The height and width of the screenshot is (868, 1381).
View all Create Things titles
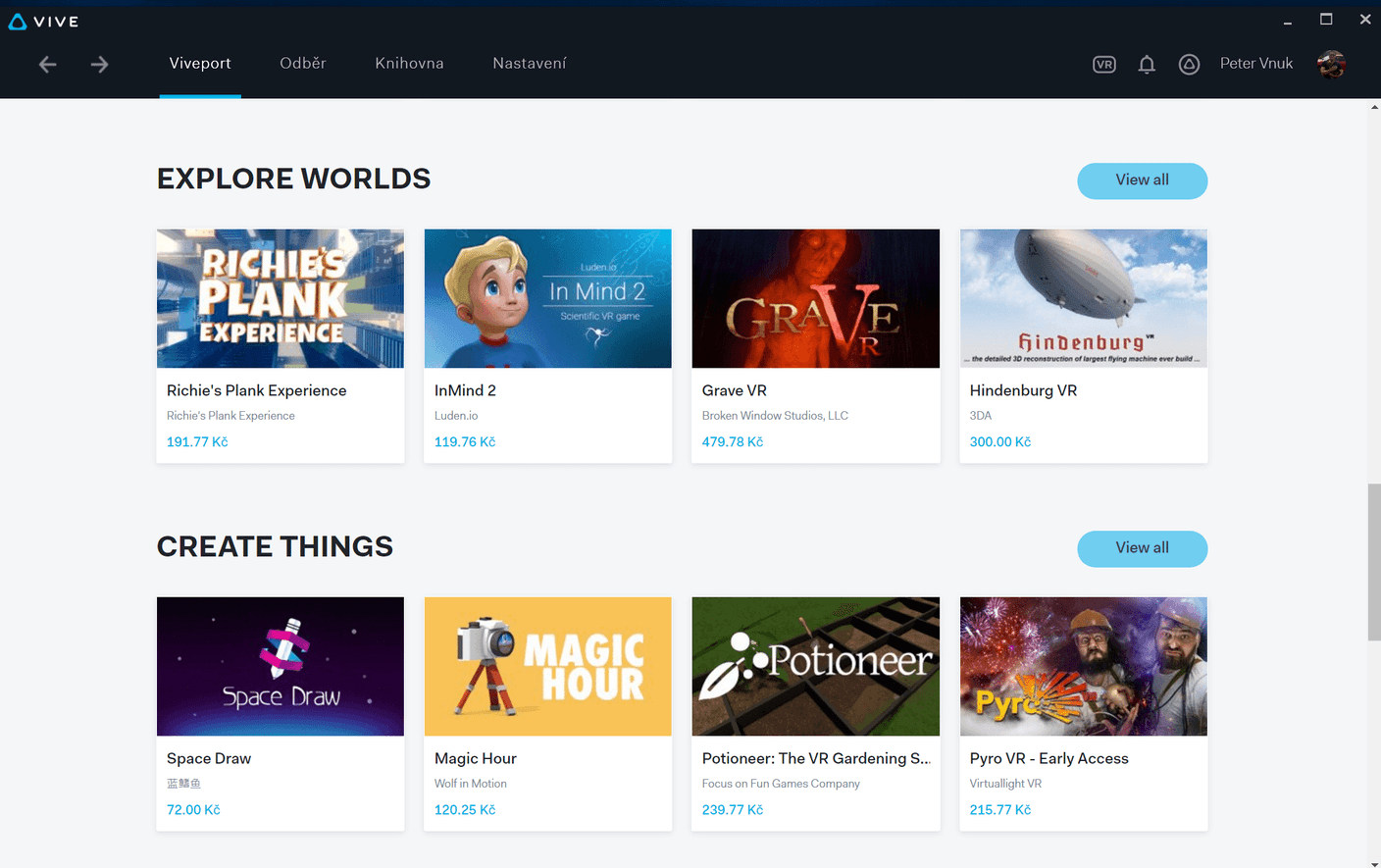(x=1143, y=548)
